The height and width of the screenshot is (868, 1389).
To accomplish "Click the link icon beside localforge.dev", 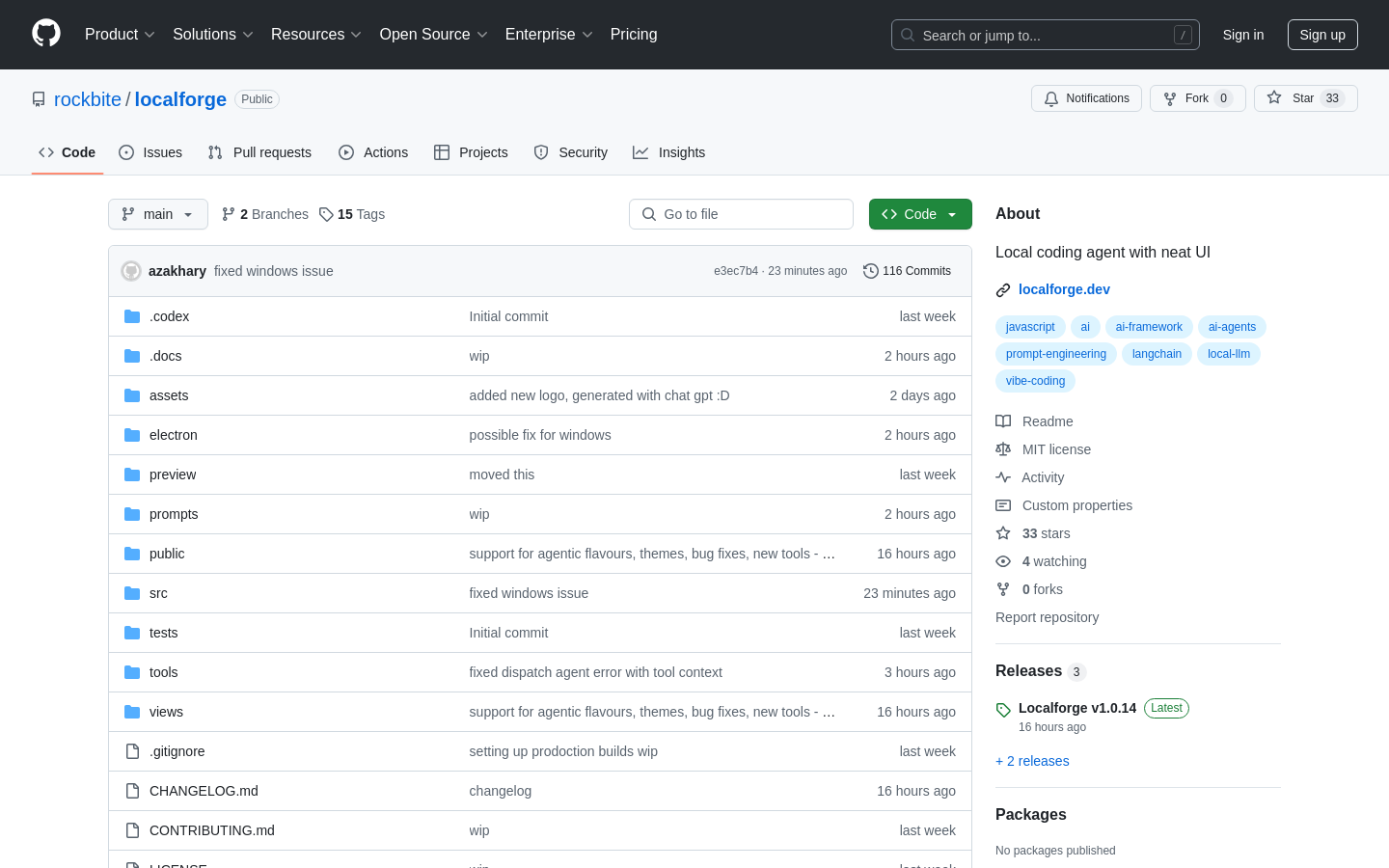I will click(x=1003, y=290).
